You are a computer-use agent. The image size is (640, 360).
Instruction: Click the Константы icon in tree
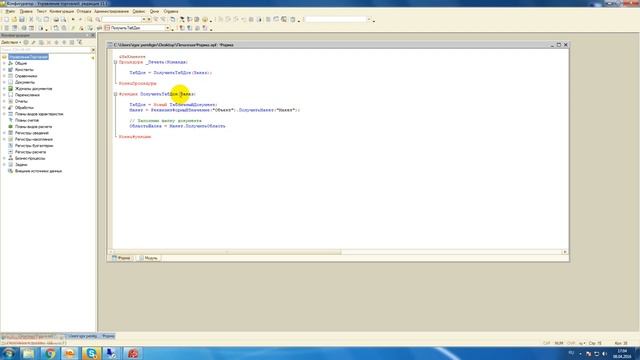tap(11, 70)
